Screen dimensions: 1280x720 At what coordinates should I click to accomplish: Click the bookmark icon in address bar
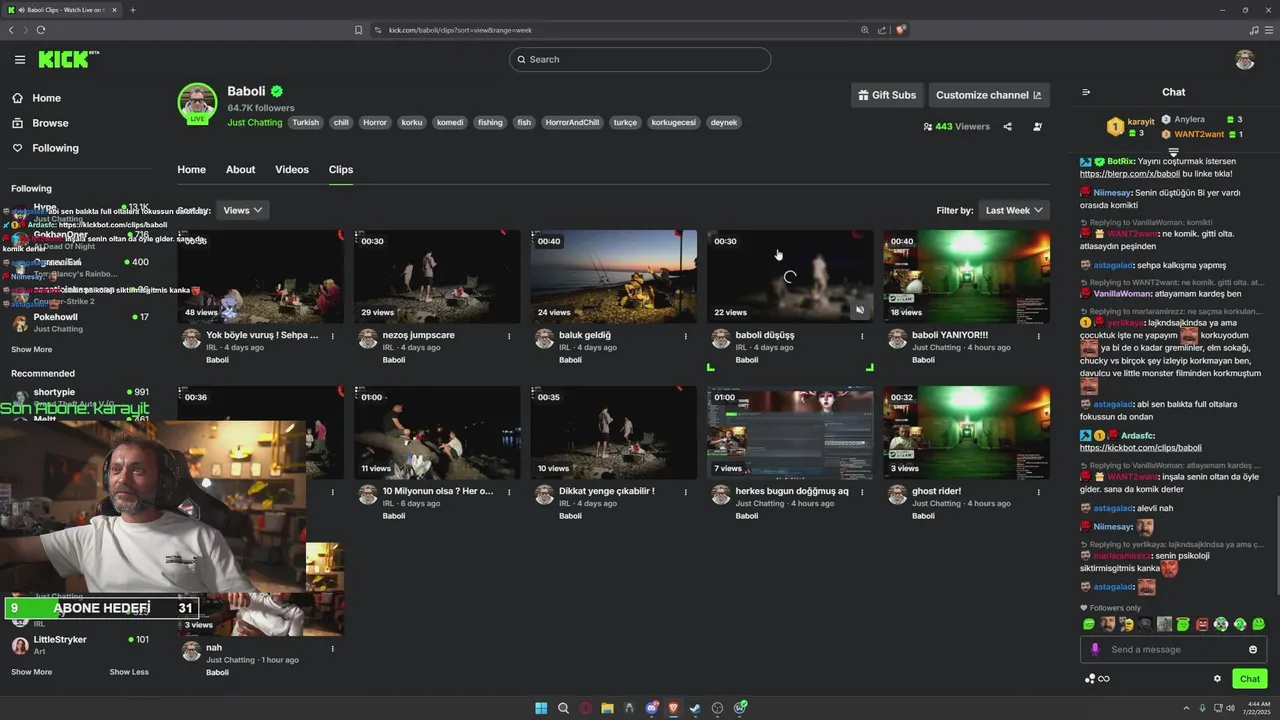[358, 30]
